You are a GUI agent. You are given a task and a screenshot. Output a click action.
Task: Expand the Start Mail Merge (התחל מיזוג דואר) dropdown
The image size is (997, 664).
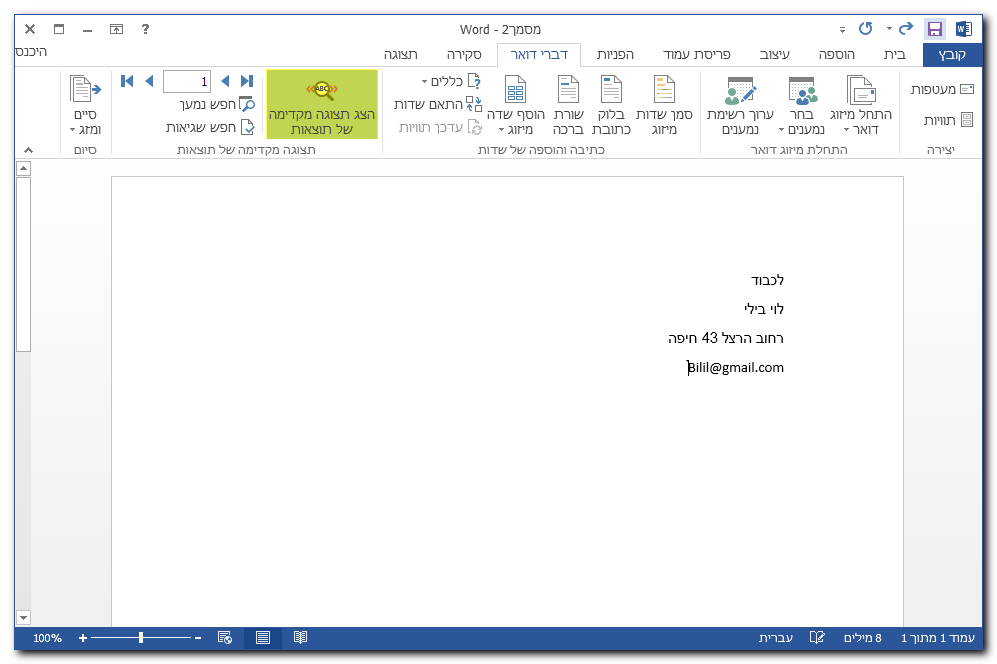[861, 106]
